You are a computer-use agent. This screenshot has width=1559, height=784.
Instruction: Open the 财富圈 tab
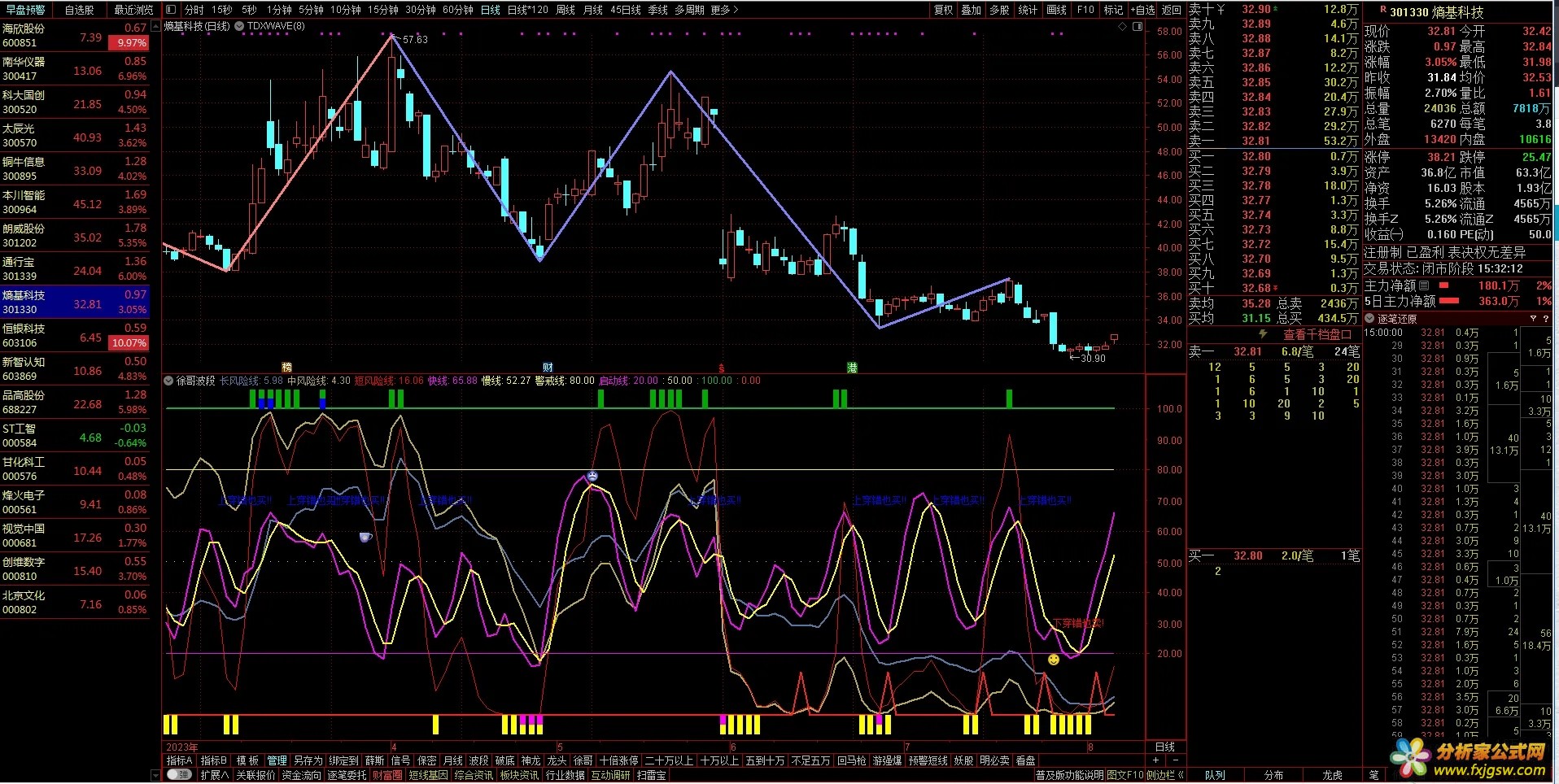pyautogui.click(x=387, y=775)
